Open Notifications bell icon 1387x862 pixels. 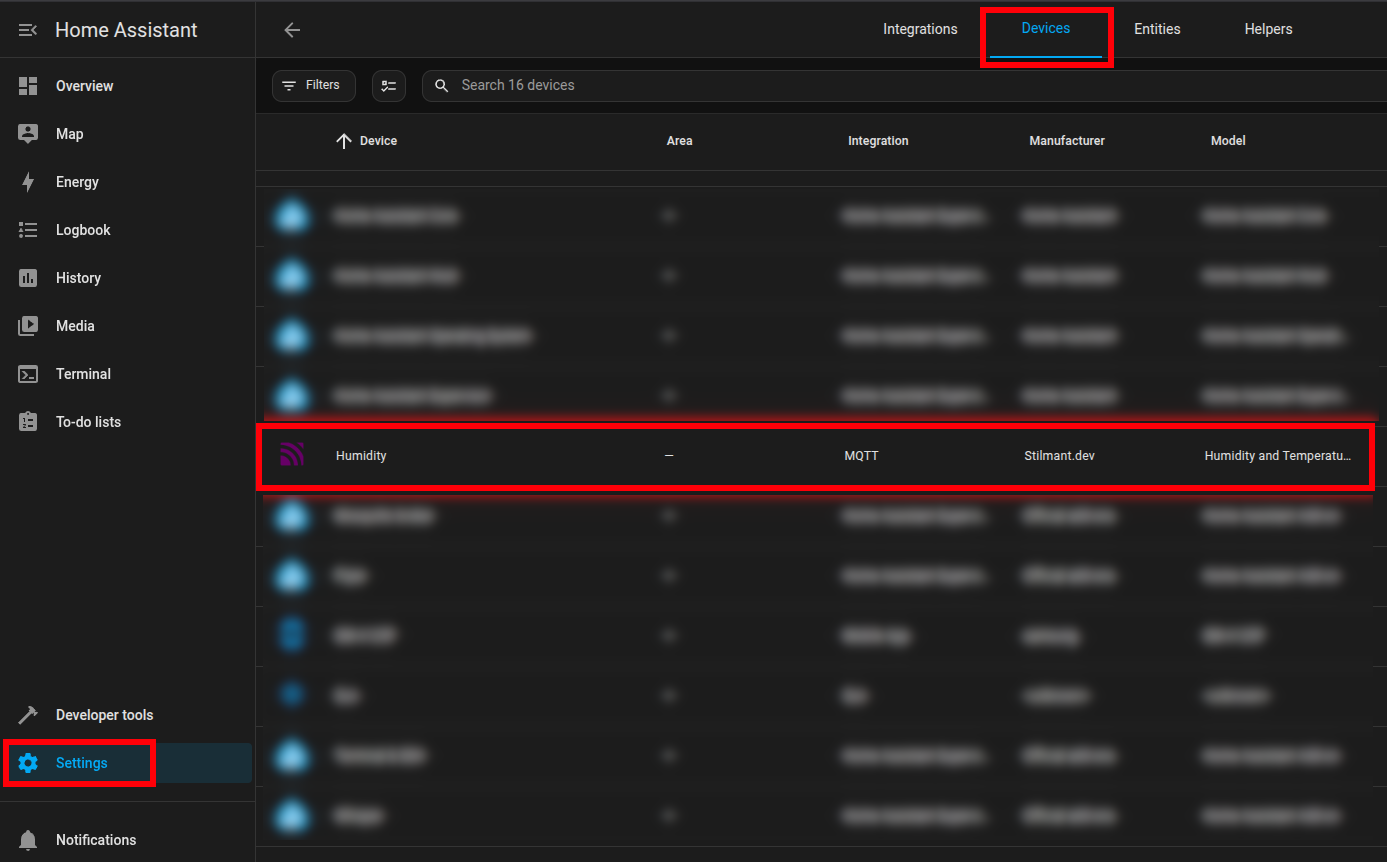point(28,840)
